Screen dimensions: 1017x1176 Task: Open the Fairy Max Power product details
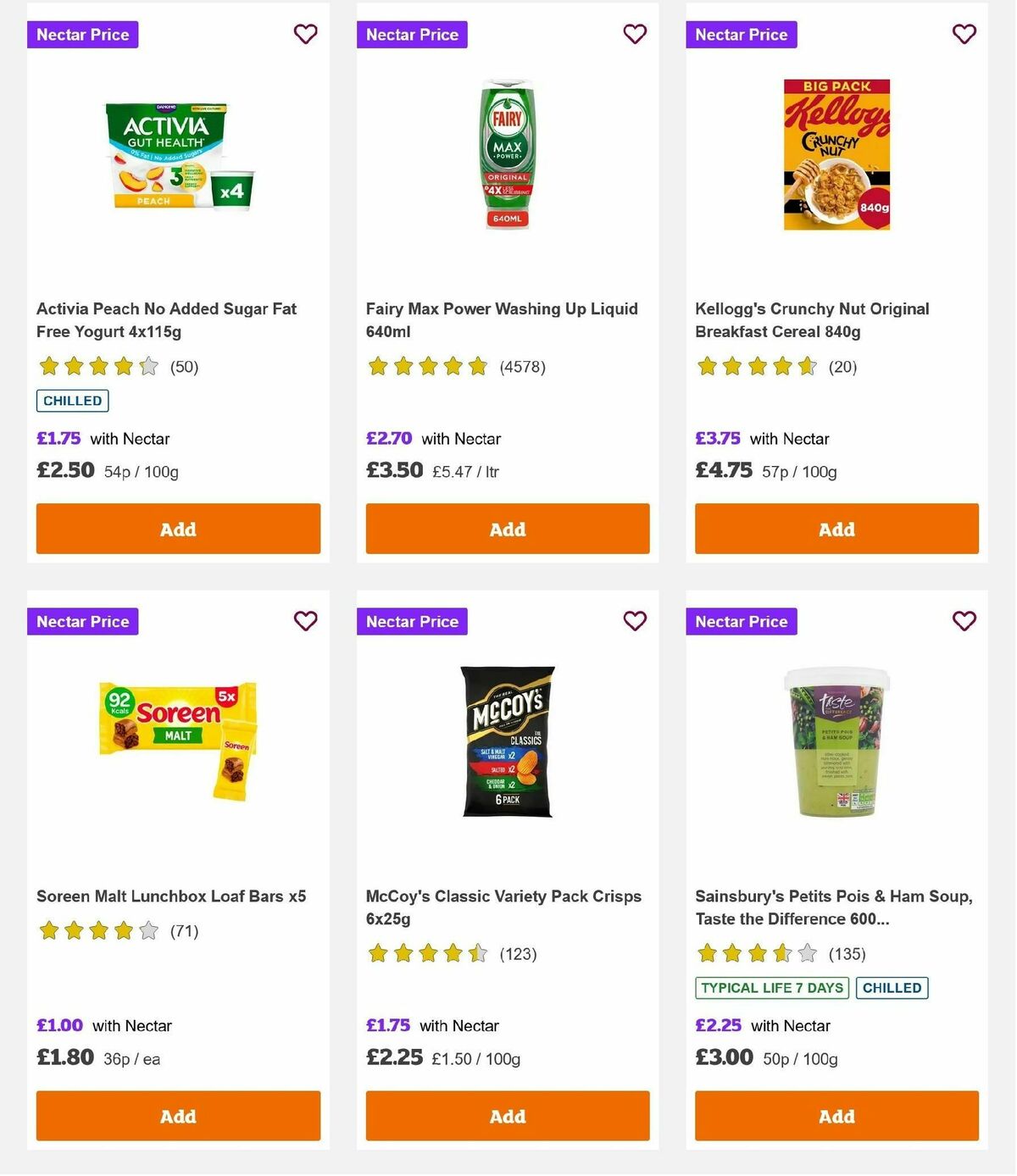point(501,320)
